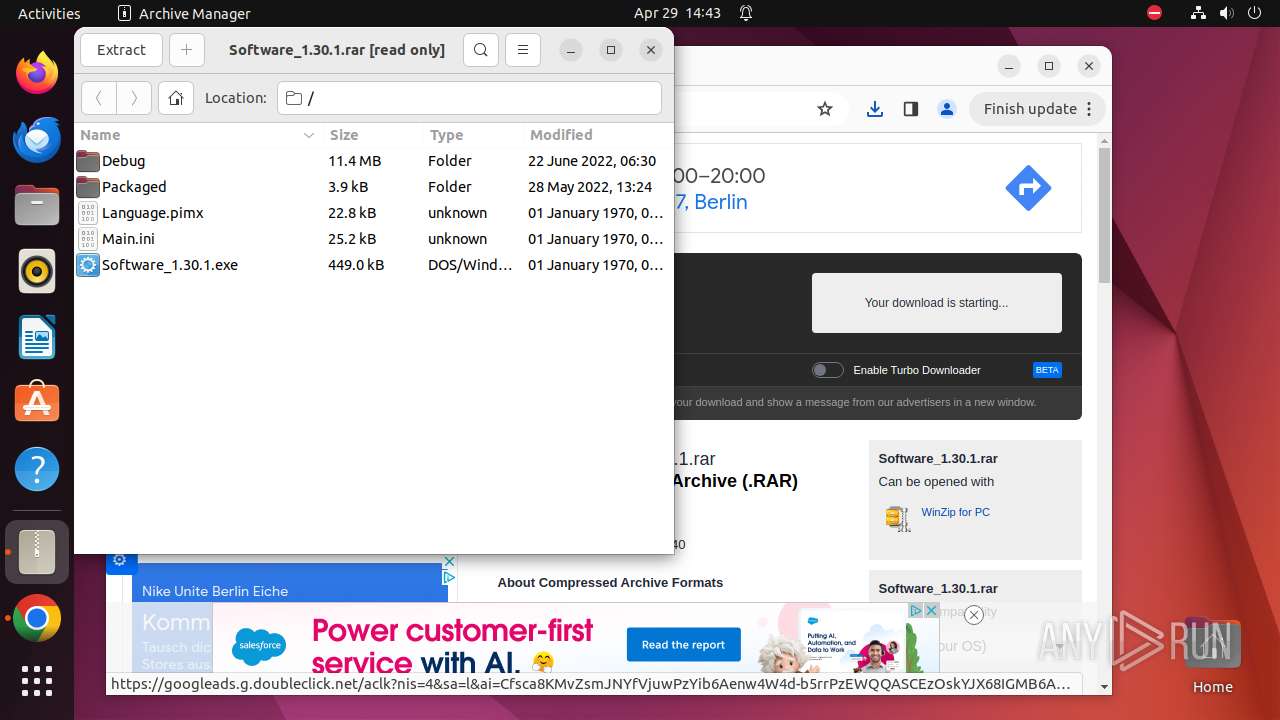Image resolution: width=1280 pixels, height=720 pixels.
Task: Open the Archive Manager app menu in top bar
Action: click(184, 13)
